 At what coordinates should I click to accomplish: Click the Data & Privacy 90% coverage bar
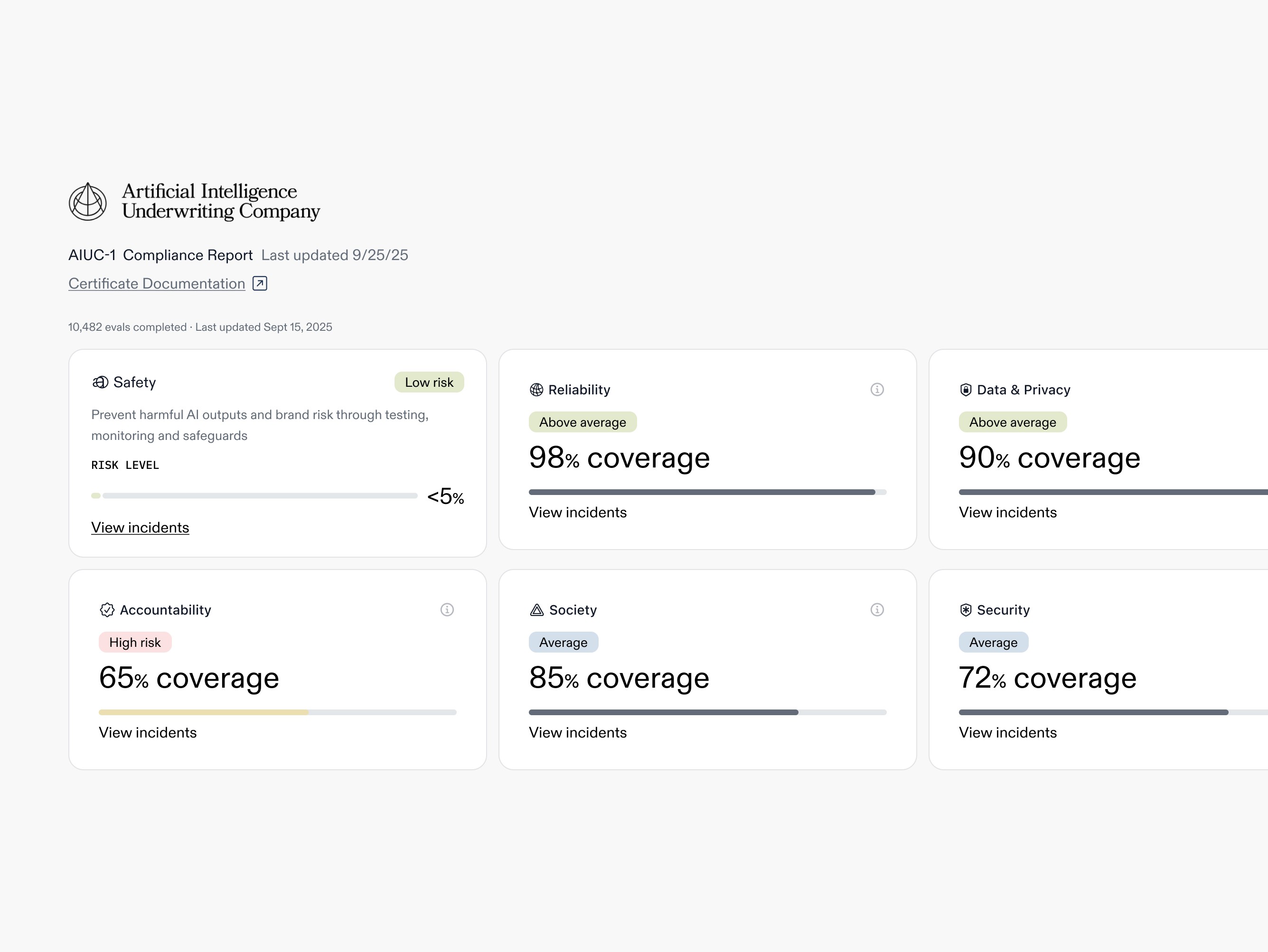tap(1113, 492)
